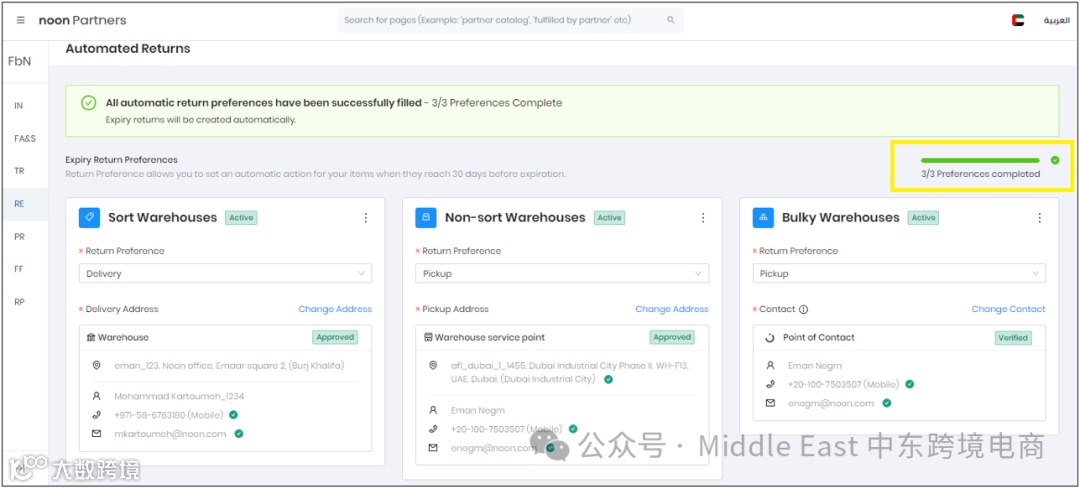
Task: Click the mkartoumeh@noon.com email text
Action: pyautogui.click(x=170, y=434)
